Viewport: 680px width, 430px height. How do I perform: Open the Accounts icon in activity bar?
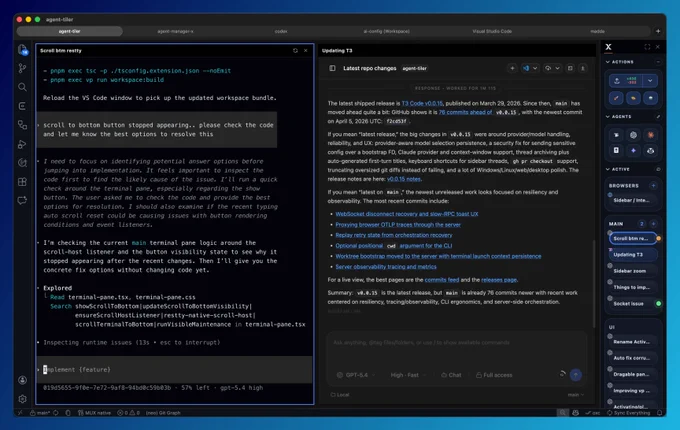click(23, 380)
